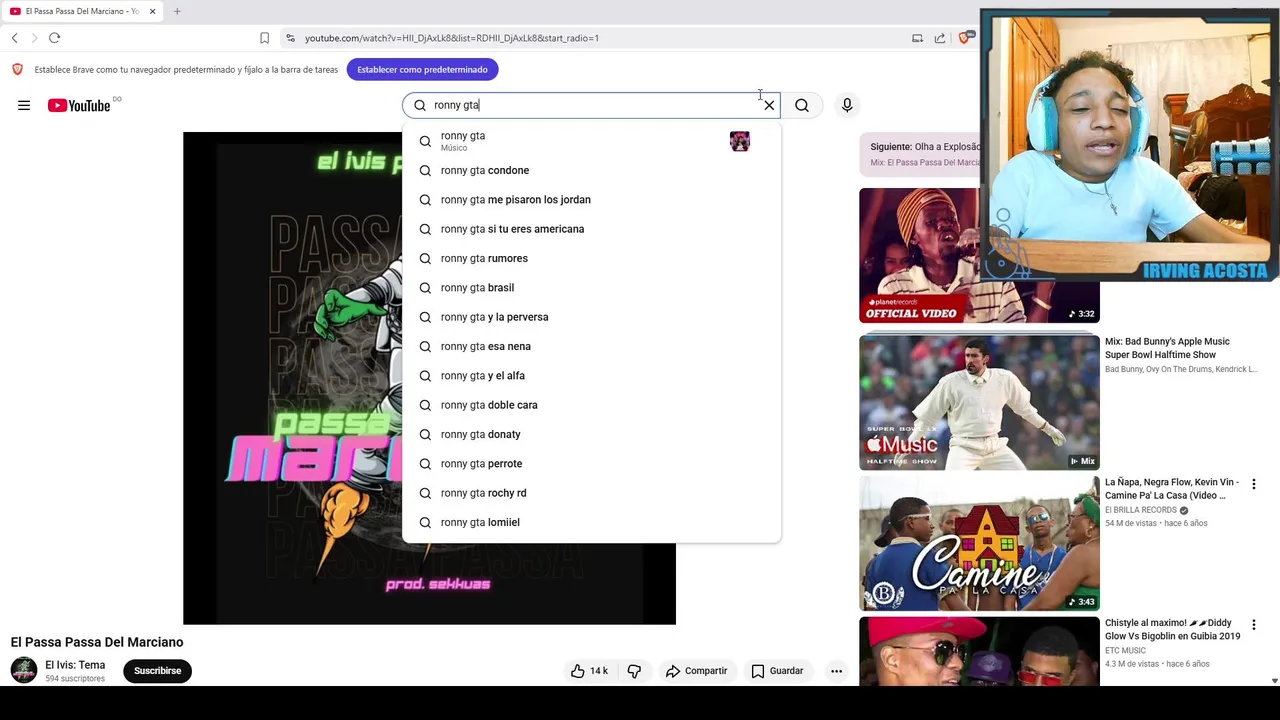1280x720 pixels.
Task: Click ETC MUSIC channel name
Action: tap(1125, 651)
